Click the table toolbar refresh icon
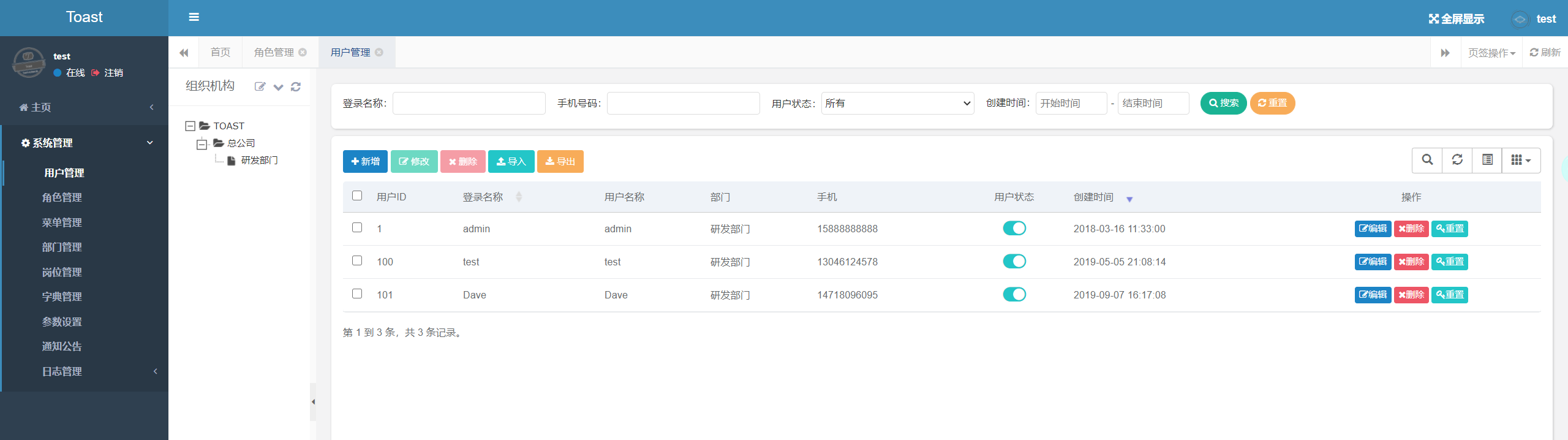This screenshot has height=440, width=1568. 1457,160
